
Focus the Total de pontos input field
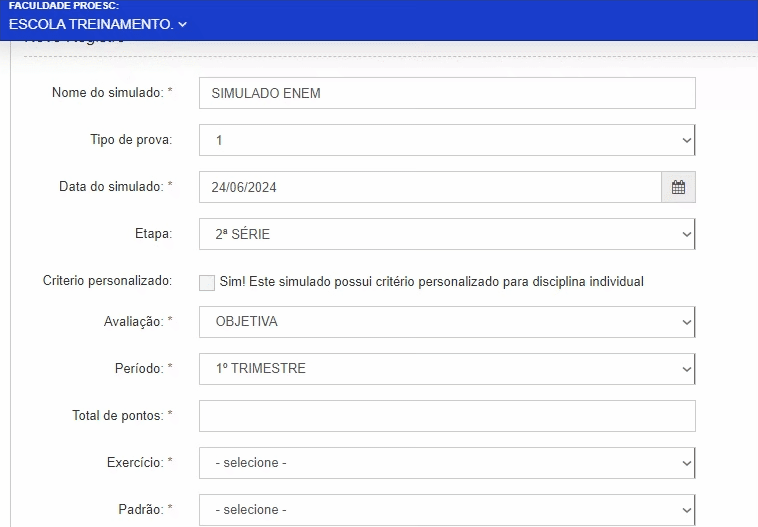(447, 416)
